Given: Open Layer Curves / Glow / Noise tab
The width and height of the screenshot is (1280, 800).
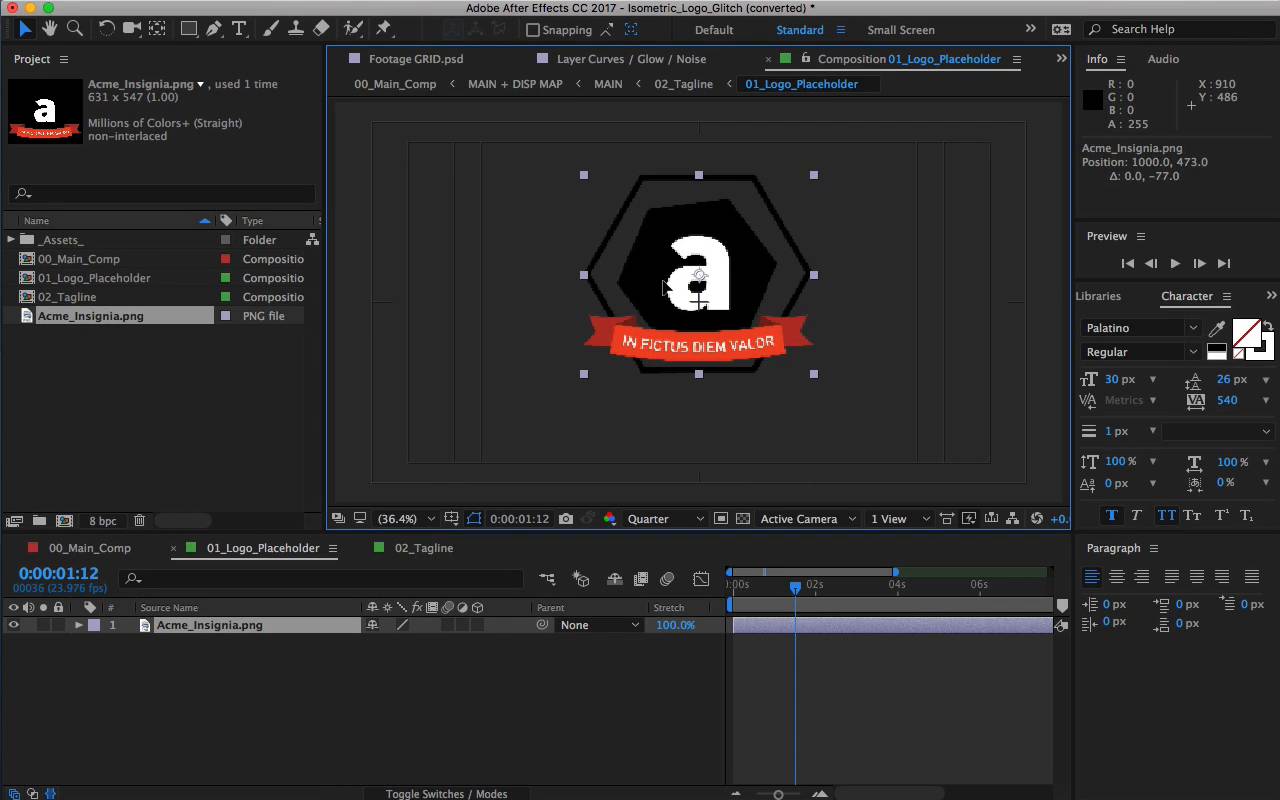Looking at the screenshot, I should tap(631, 59).
